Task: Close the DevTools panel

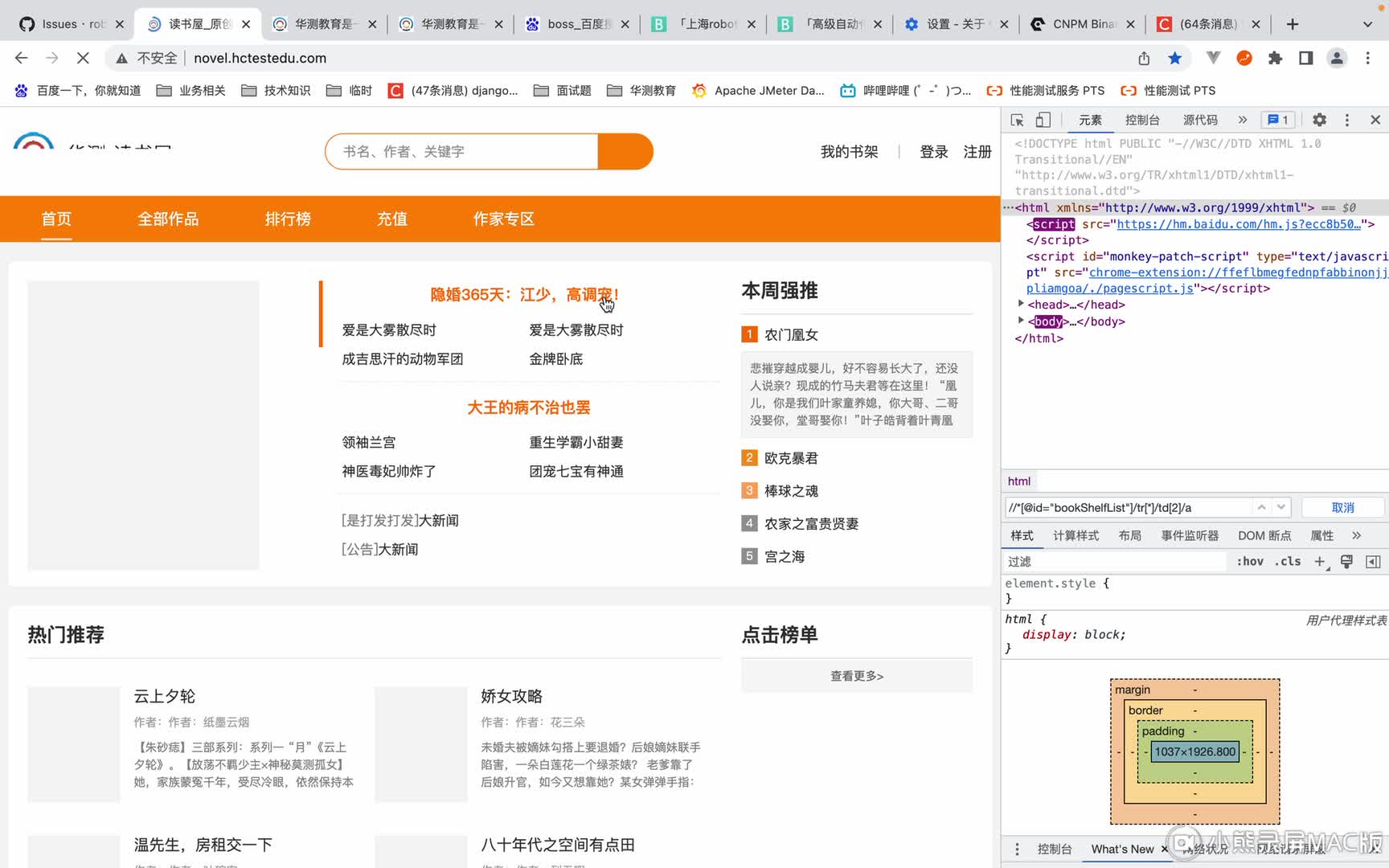Action: click(x=1375, y=120)
